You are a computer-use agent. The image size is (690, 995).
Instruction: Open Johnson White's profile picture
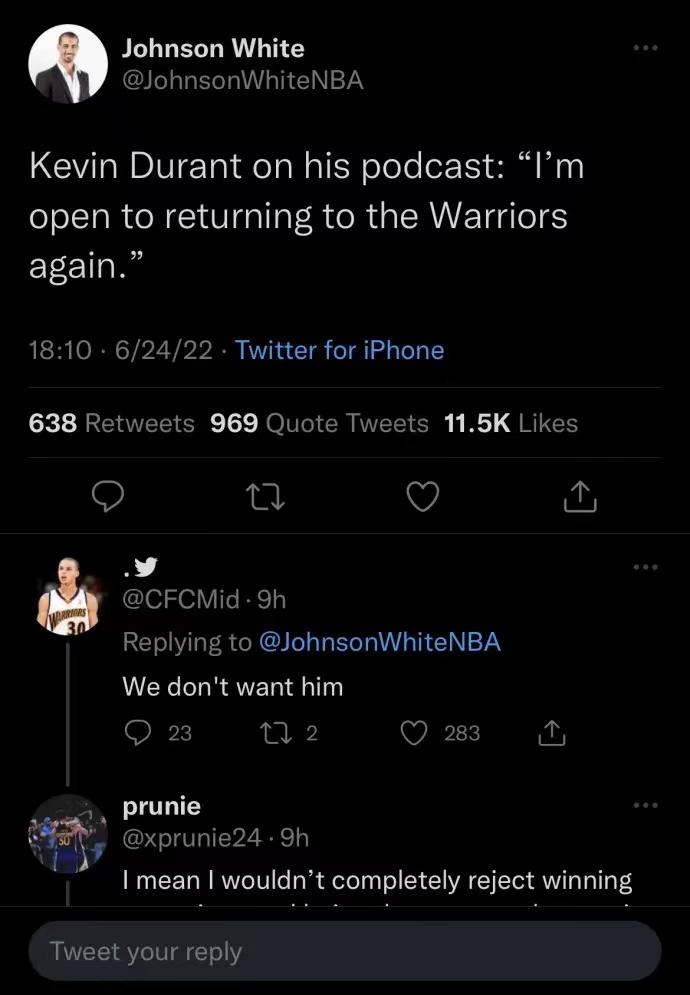68,64
